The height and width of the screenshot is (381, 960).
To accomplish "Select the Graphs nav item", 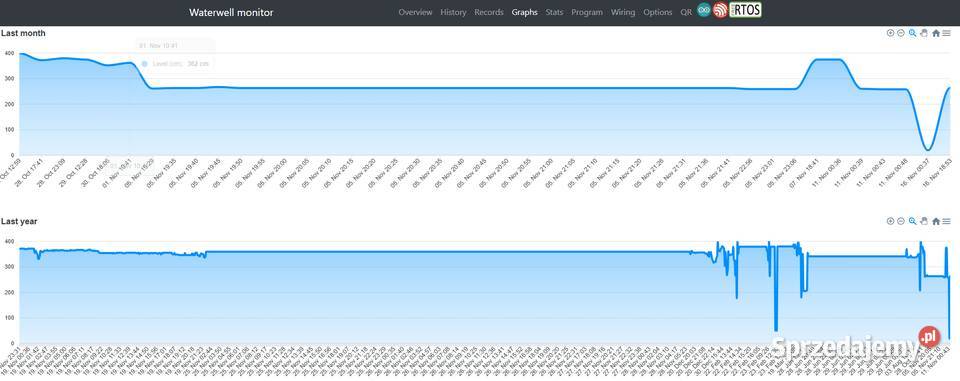I will (525, 12).
